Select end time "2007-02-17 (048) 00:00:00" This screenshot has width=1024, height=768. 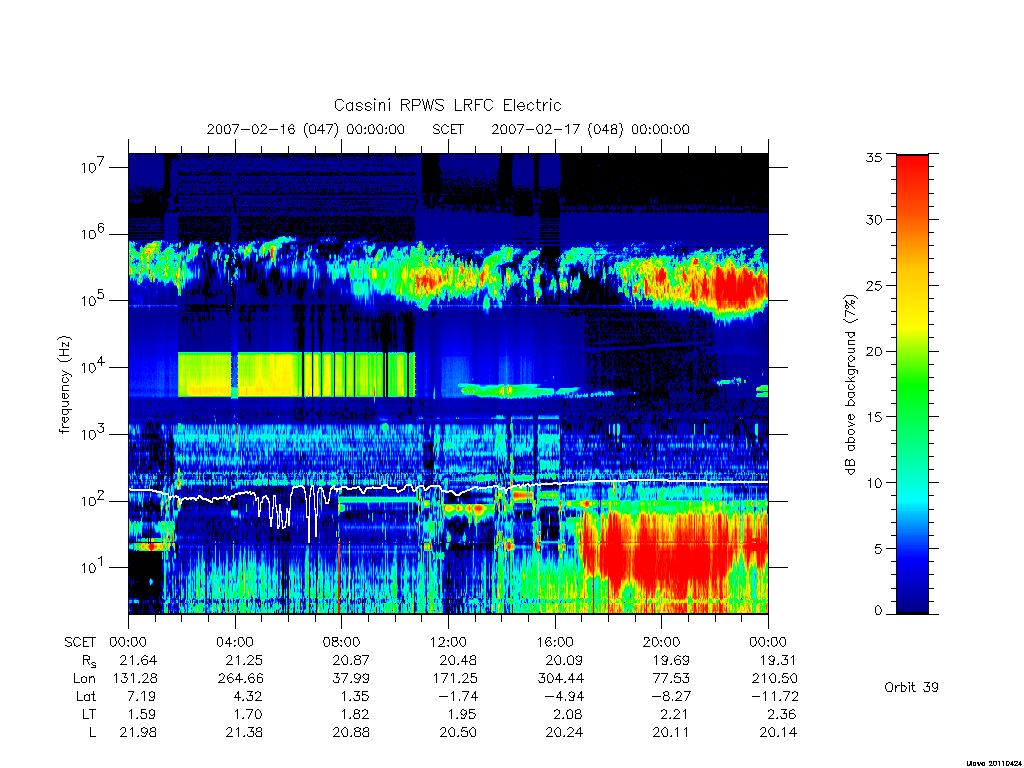coord(590,129)
